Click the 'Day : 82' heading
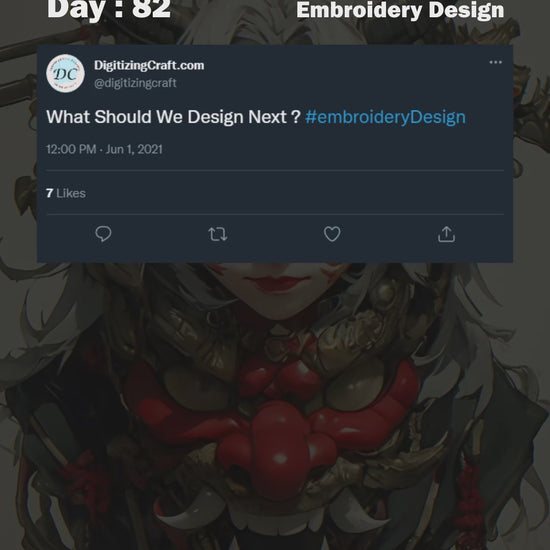Image resolution: width=550 pixels, height=550 pixels. [x=109, y=9]
